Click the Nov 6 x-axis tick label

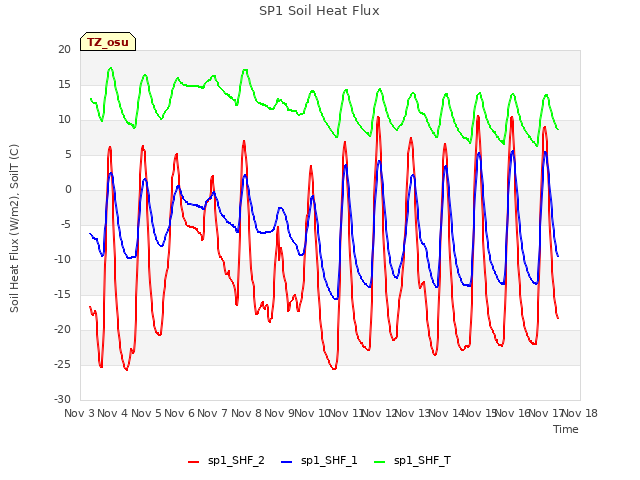coord(180,413)
